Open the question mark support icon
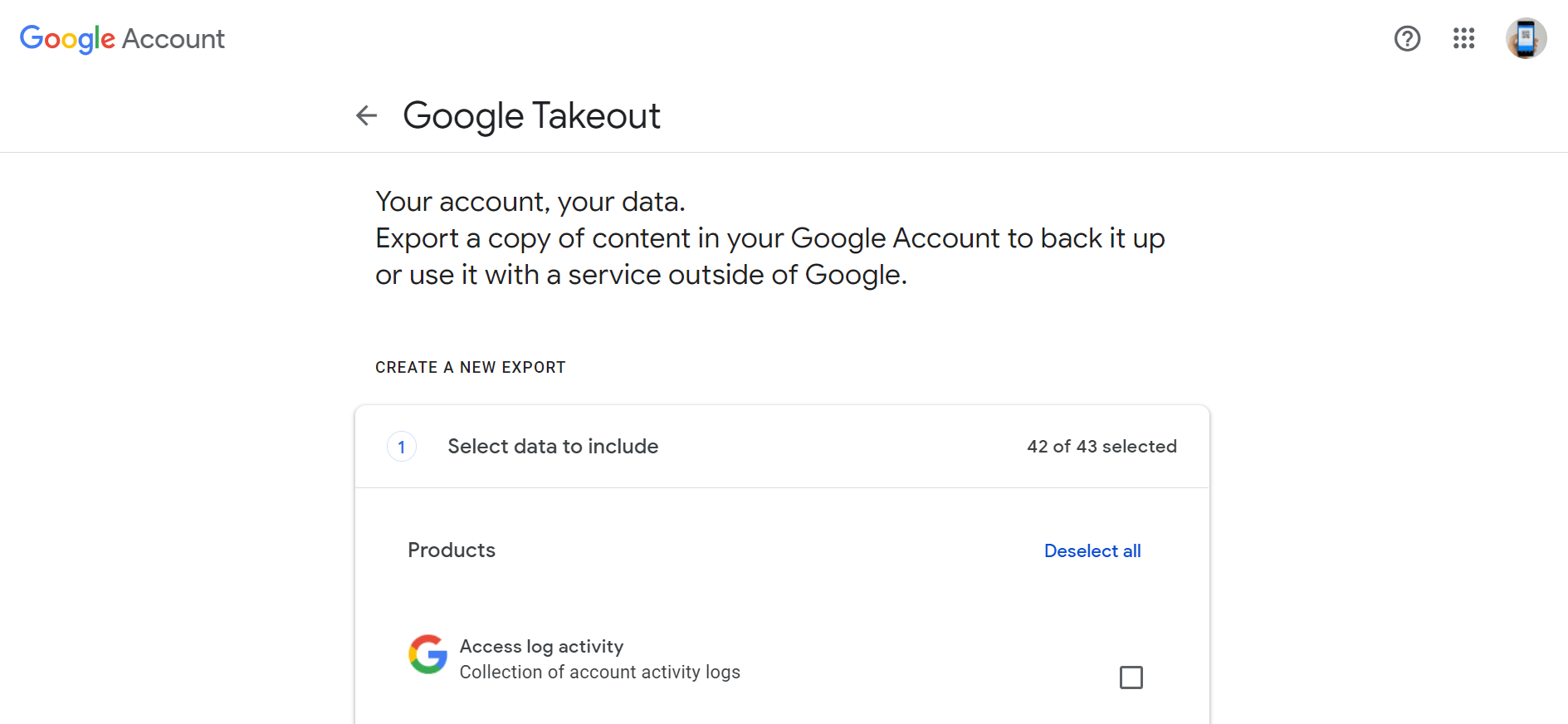The width and height of the screenshot is (1568, 724). click(1407, 38)
